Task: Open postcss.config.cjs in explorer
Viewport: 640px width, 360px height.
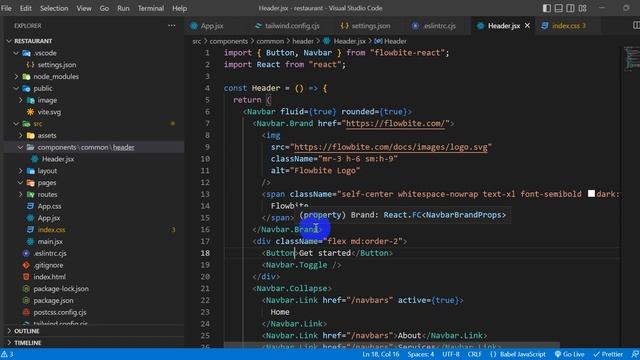Action: (x=60, y=312)
